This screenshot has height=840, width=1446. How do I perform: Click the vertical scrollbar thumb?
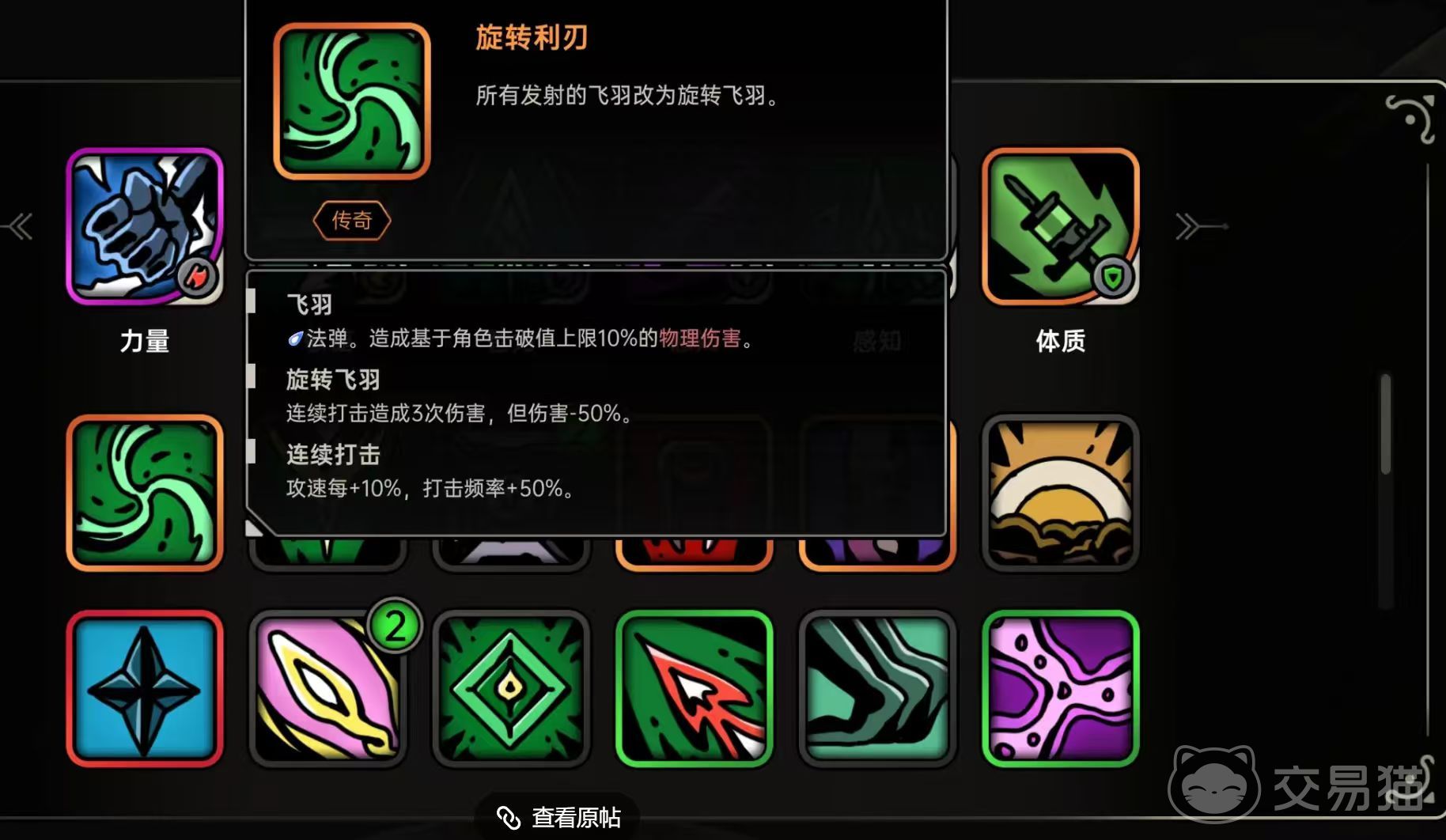1385,424
